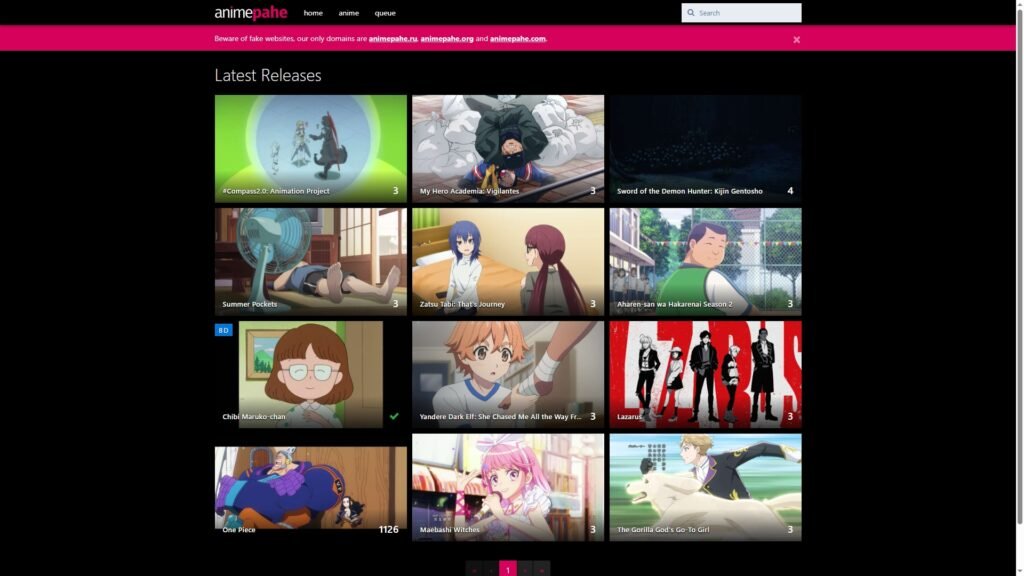
Task: Focus the Search input field
Action: (x=741, y=12)
